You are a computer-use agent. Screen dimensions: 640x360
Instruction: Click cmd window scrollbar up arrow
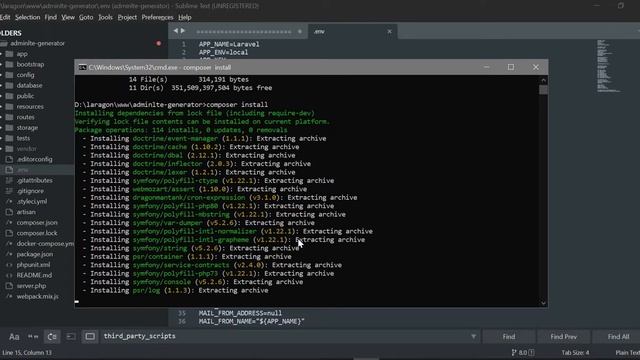[543, 80]
